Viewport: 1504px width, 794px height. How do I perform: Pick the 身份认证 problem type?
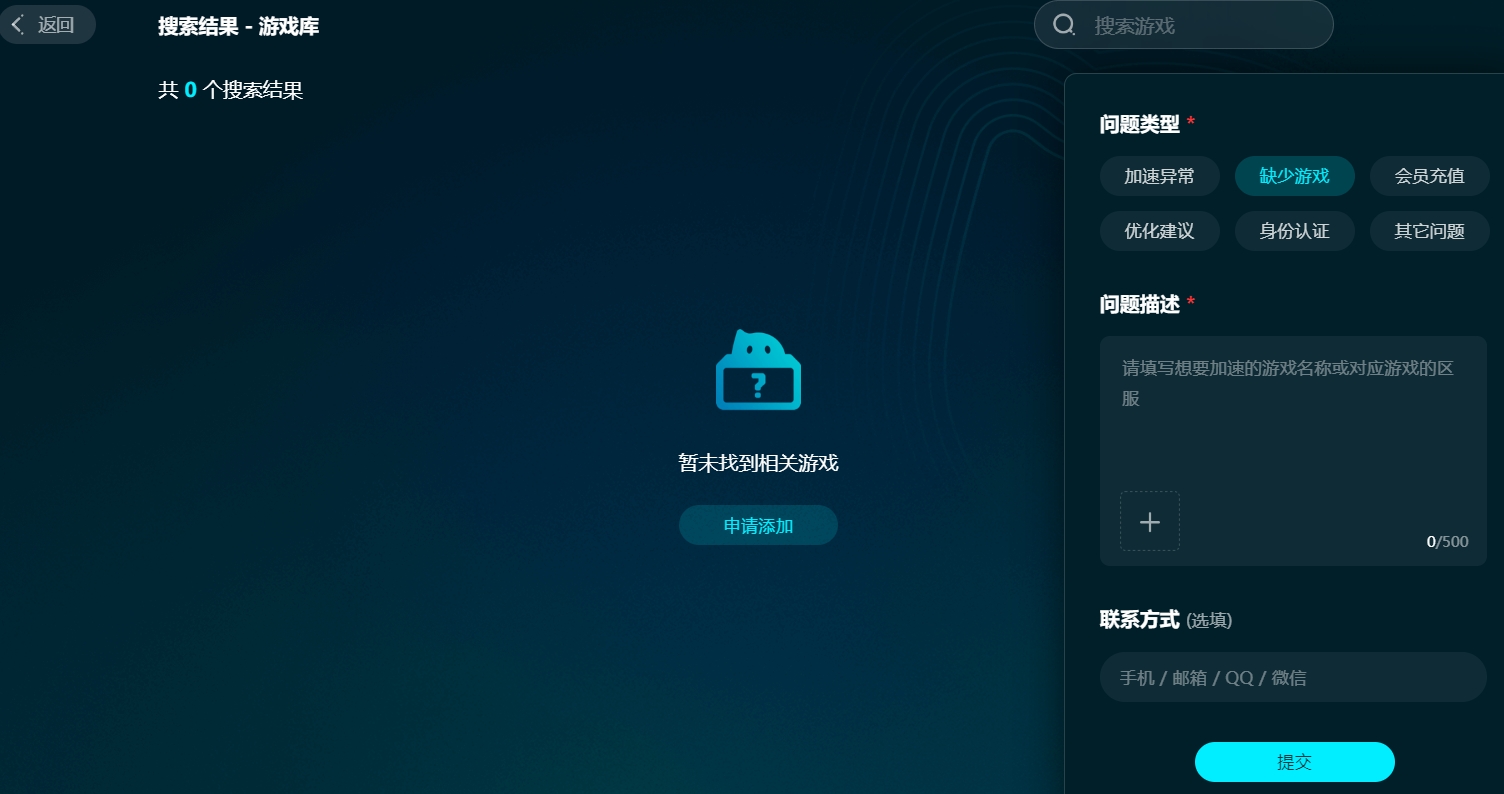tap(1295, 231)
